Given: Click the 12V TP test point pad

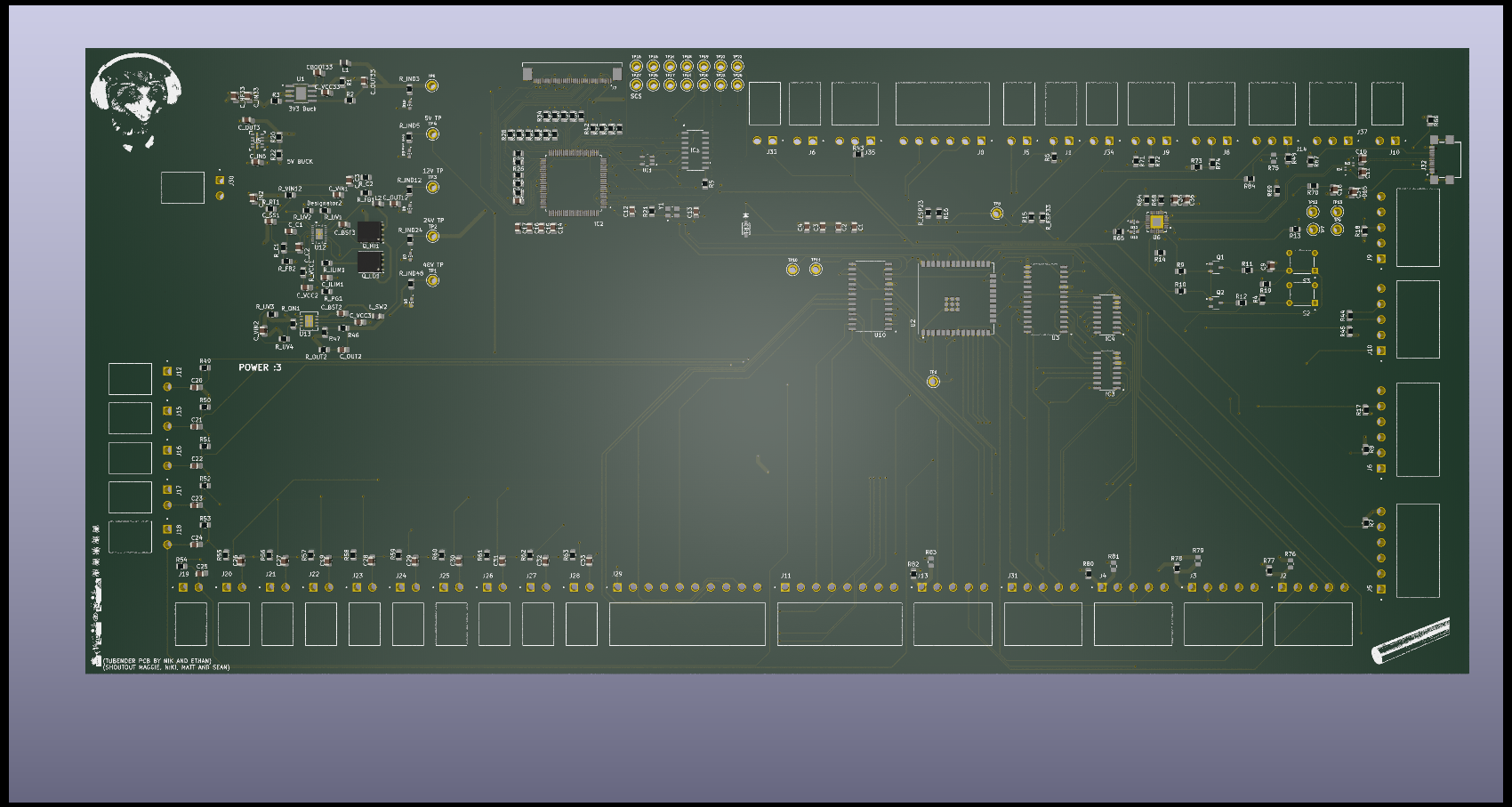Looking at the screenshot, I should (x=432, y=187).
